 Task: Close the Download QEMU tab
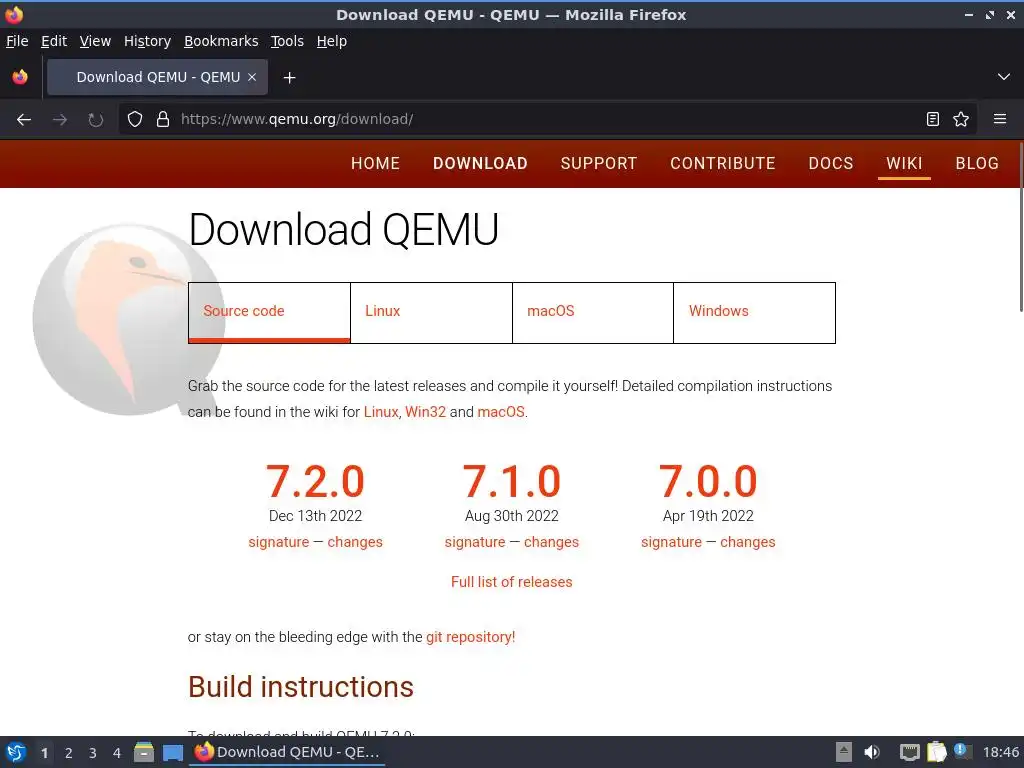coord(252,77)
